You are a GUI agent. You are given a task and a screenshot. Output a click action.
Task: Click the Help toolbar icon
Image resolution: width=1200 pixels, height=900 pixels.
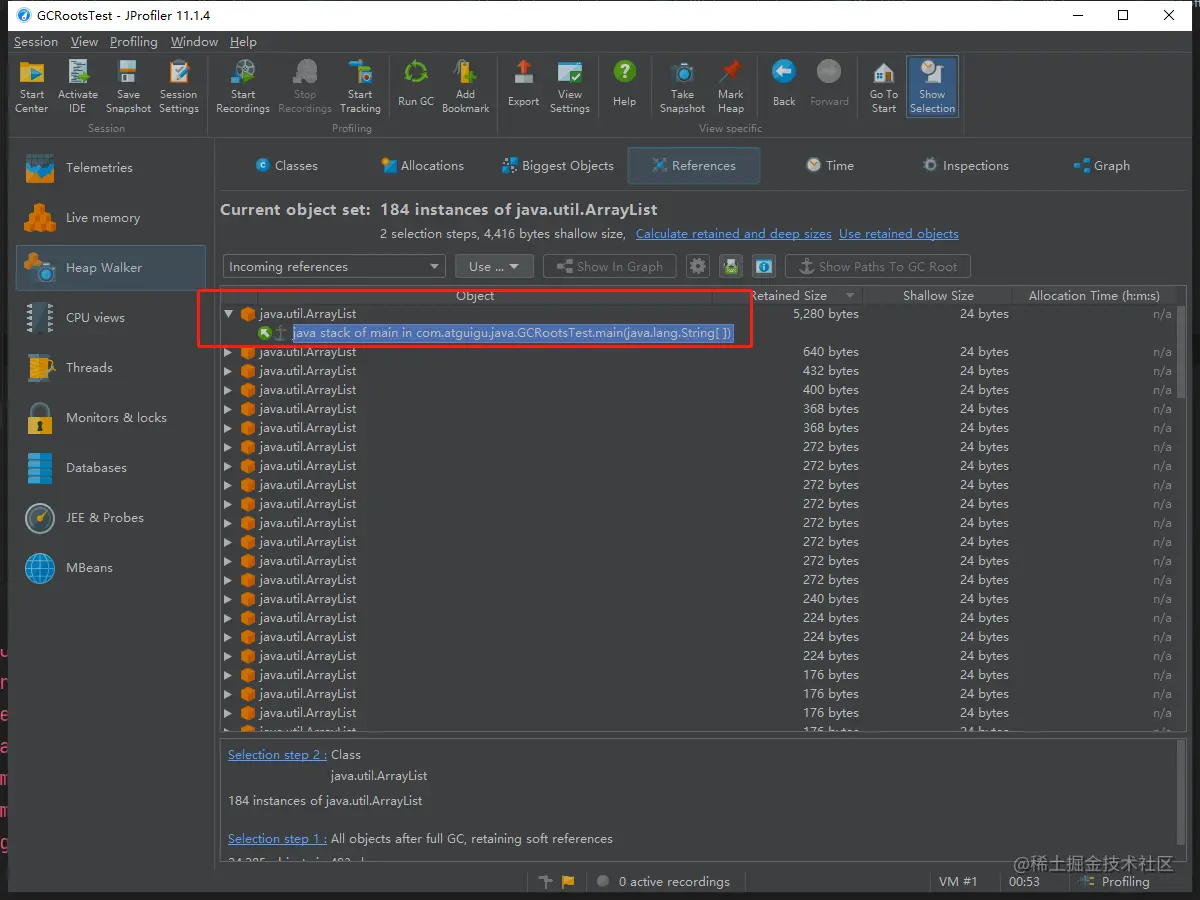click(x=624, y=84)
